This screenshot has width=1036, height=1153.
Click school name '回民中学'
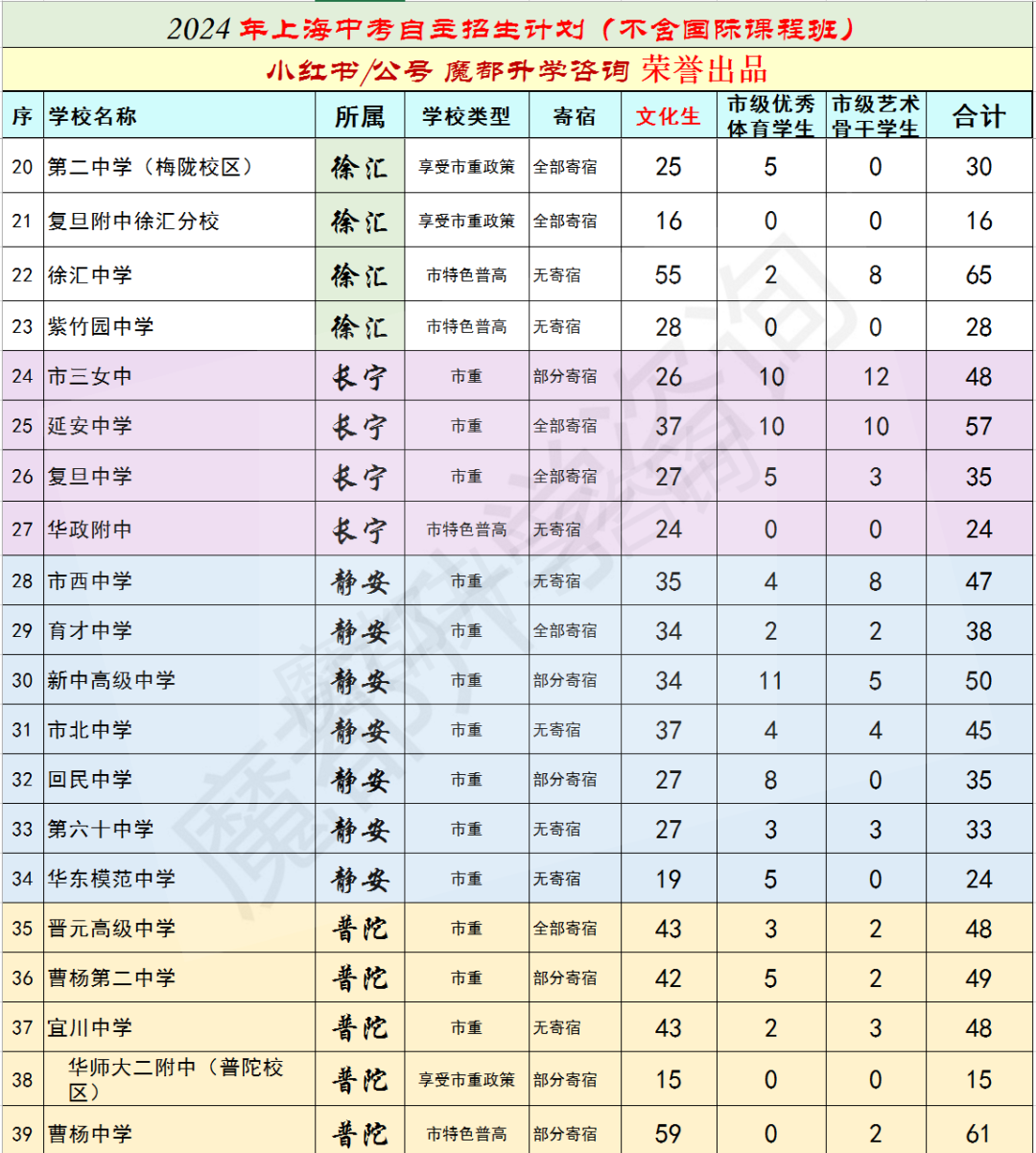(x=90, y=780)
